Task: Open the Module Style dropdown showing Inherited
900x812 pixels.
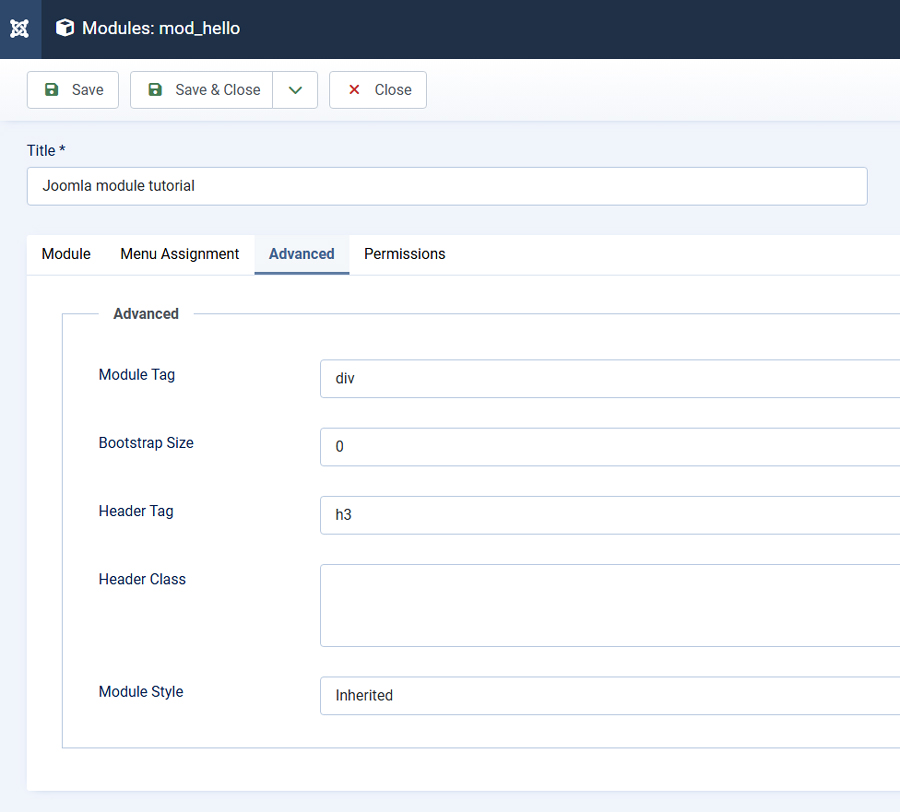Action: tap(610, 695)
